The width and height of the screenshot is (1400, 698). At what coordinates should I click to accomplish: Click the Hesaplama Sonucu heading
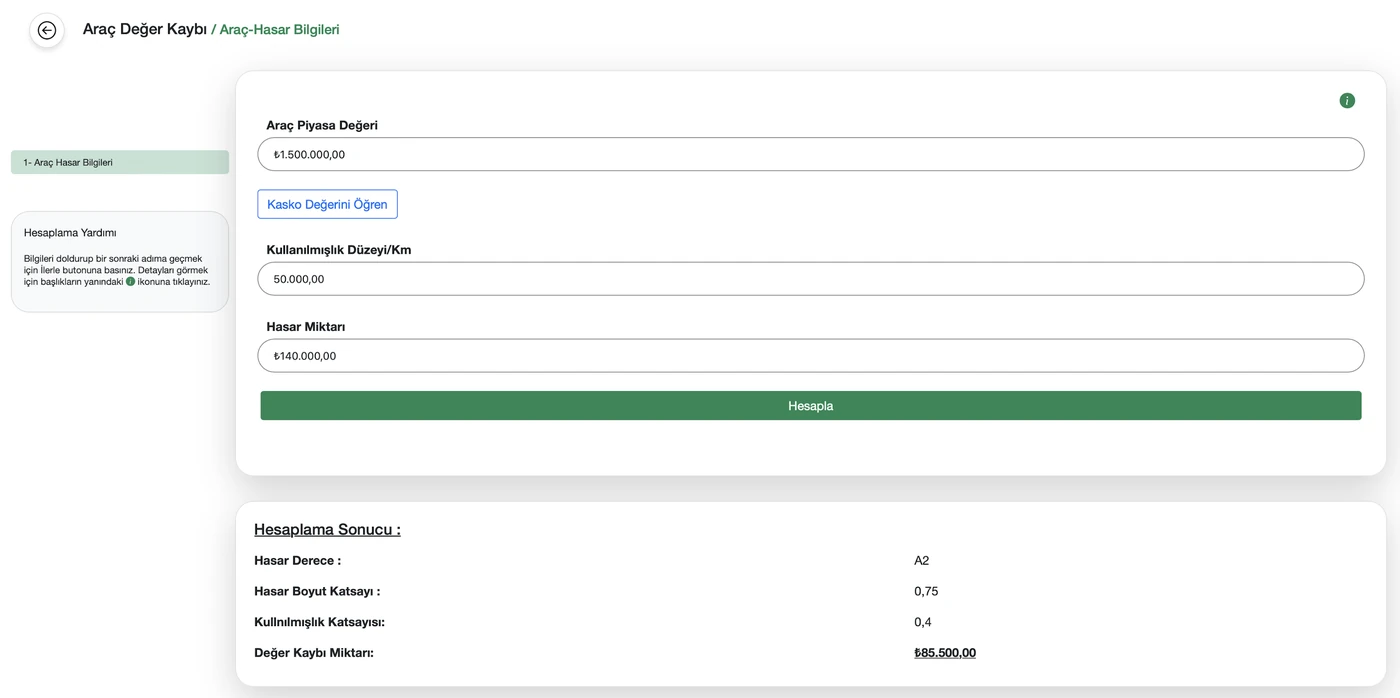327,530
